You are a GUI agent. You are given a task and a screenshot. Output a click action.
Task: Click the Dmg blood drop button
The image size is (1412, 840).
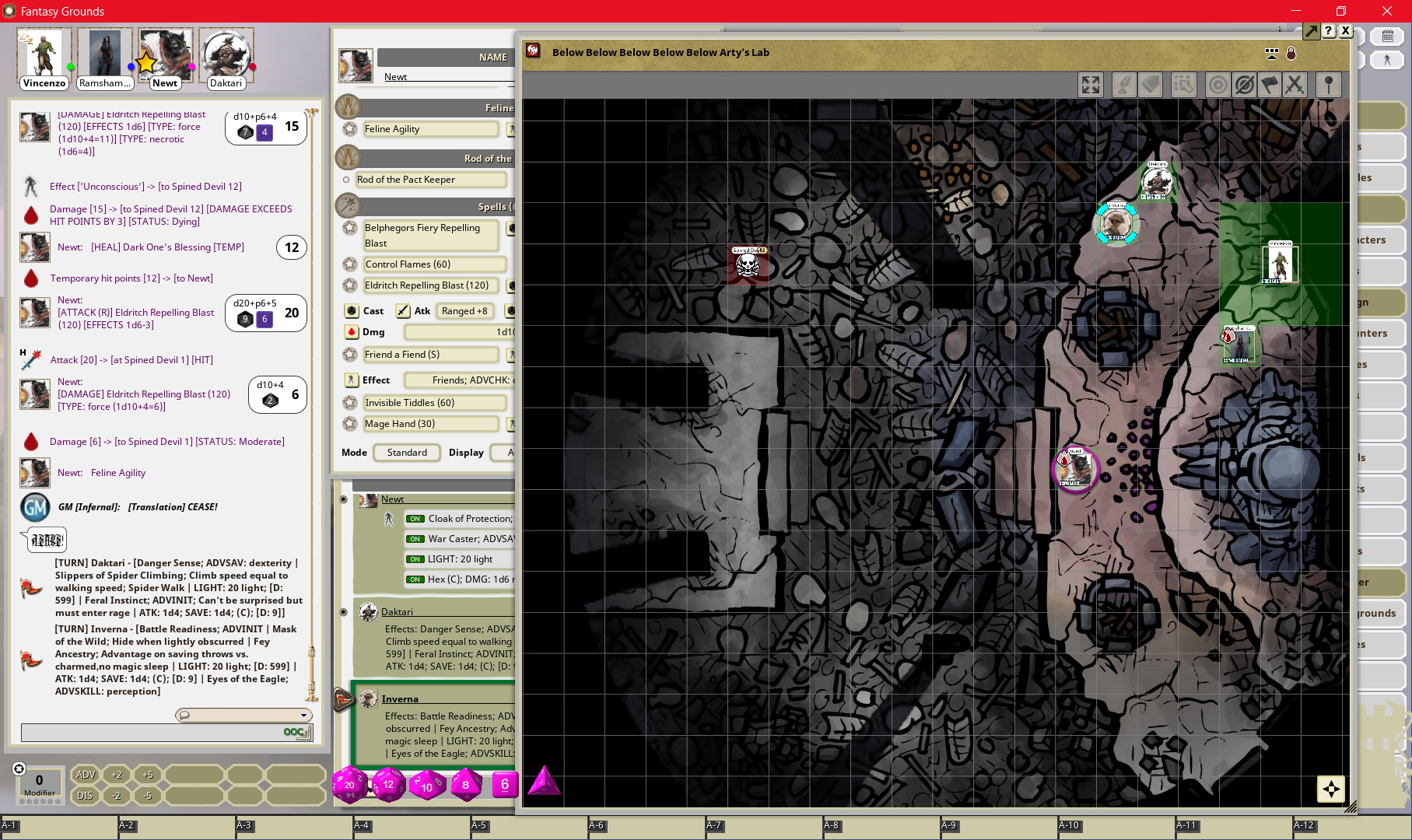pos(352,332)
